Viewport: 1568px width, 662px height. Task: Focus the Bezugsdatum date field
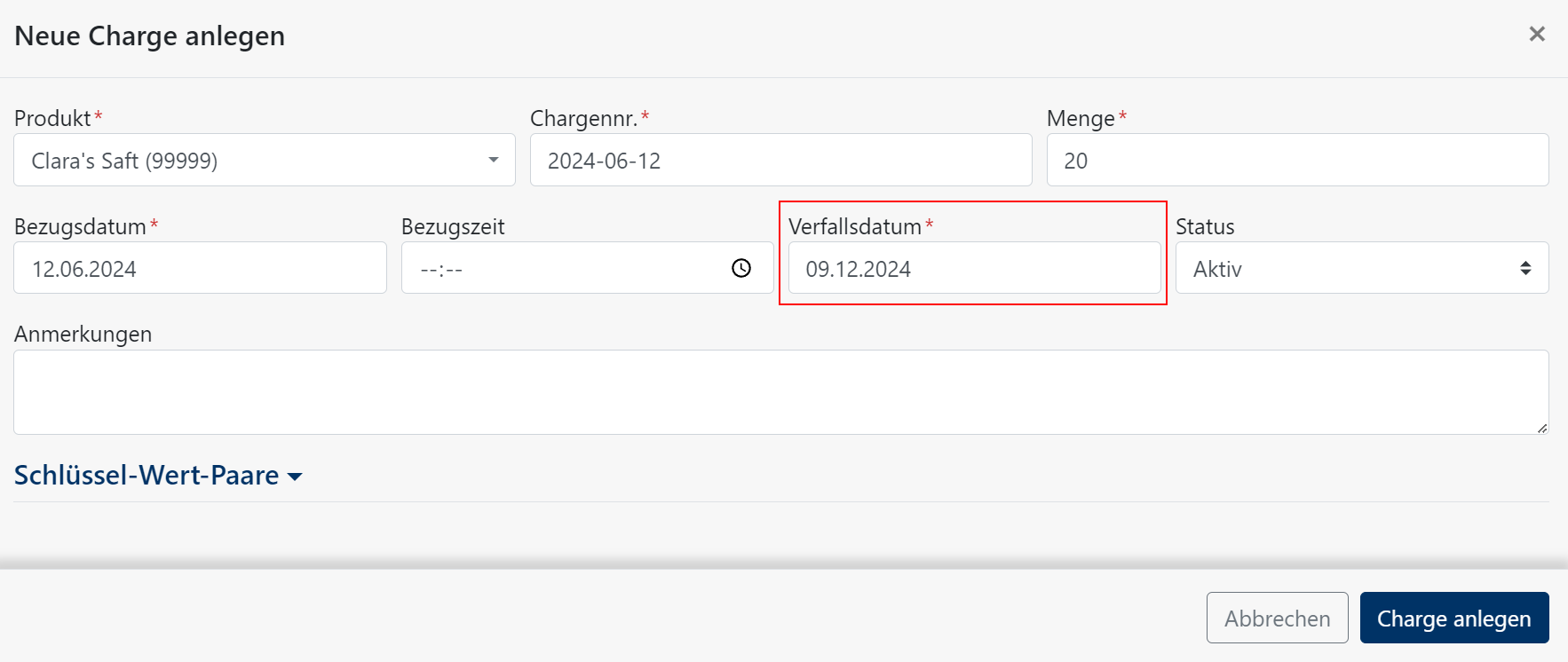click(x=200, y=268)
